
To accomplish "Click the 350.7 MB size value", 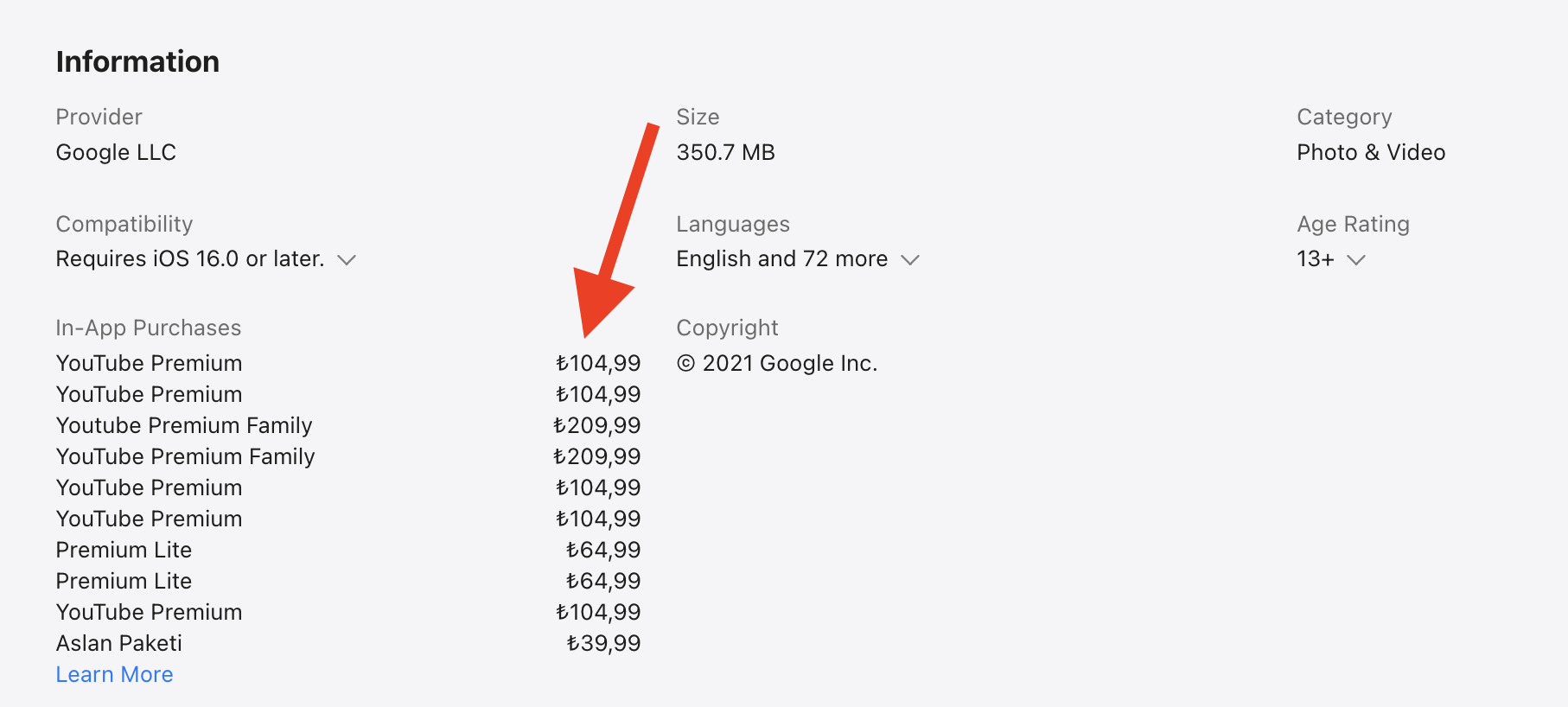I will click(726, 152).
